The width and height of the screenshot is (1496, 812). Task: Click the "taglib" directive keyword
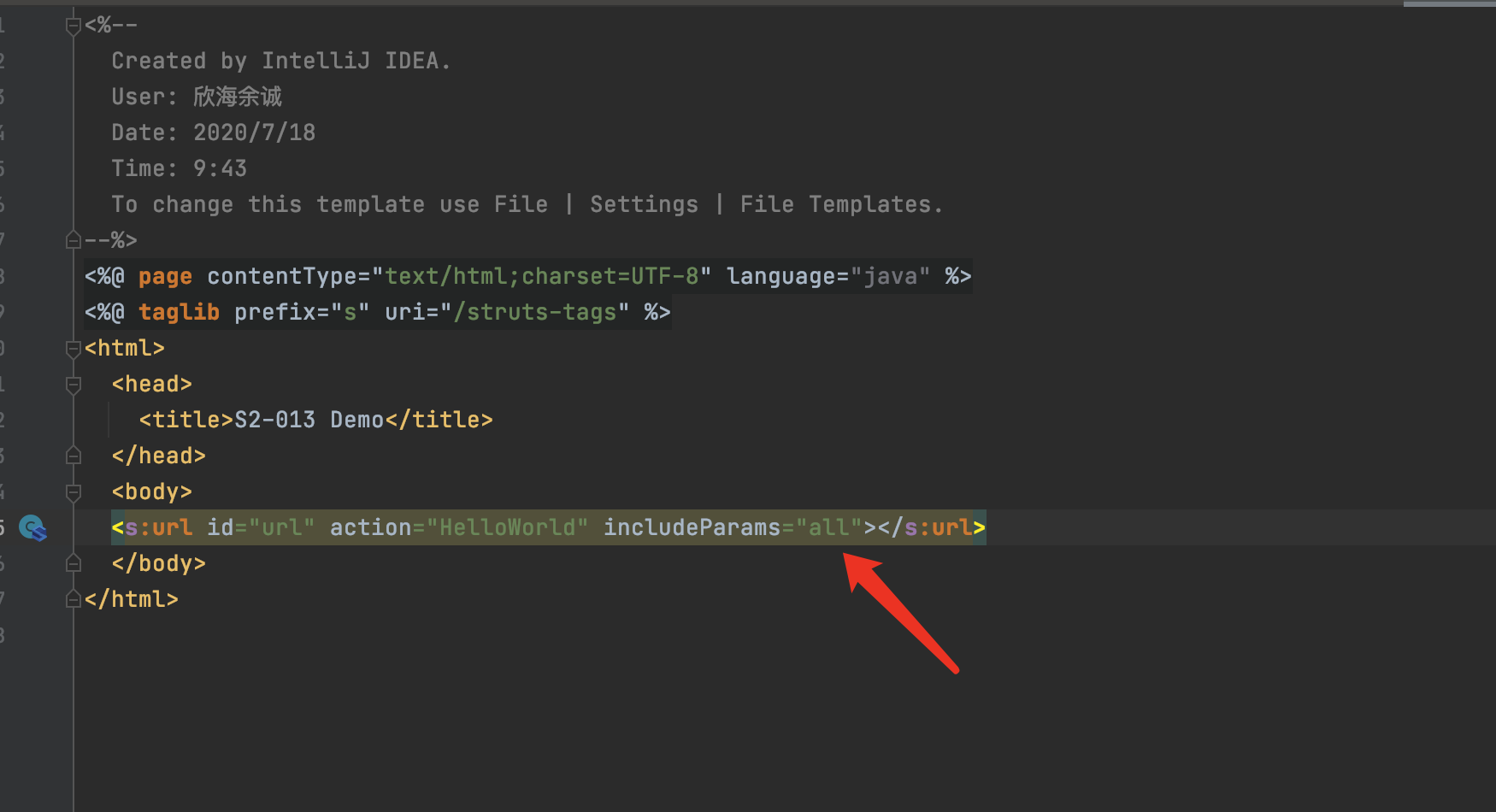[180, 312]
